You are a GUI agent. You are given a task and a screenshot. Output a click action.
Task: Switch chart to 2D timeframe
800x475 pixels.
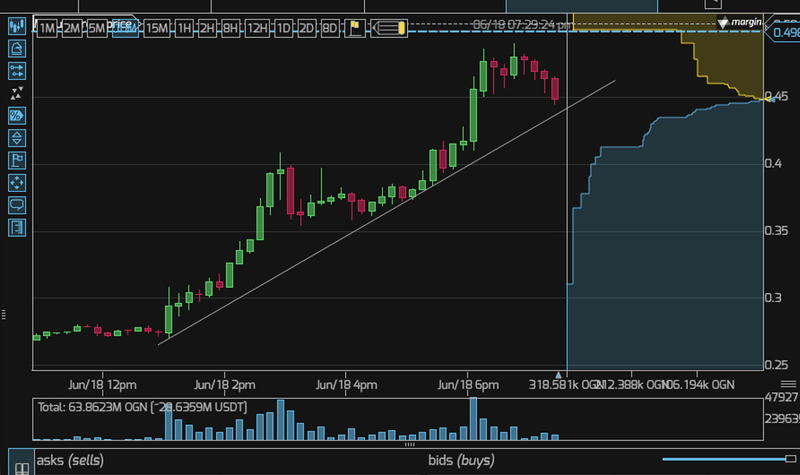pyautogui.click(x=307, y=28)
